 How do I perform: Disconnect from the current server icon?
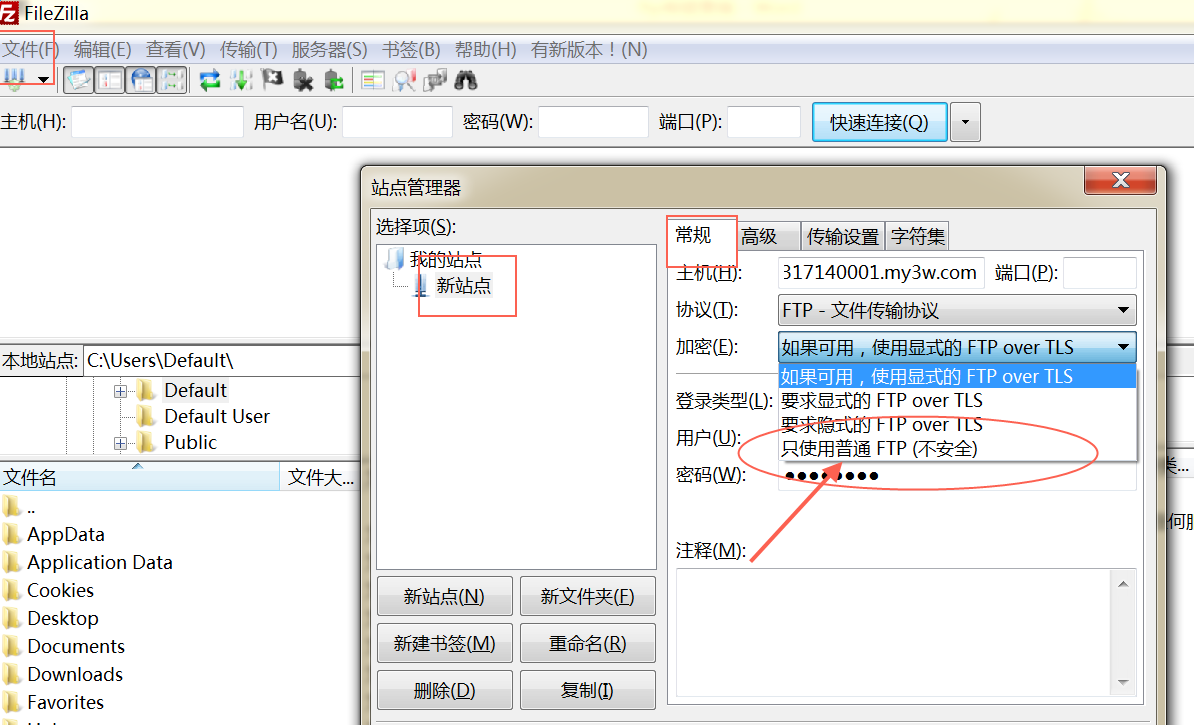click(x=303, y=80)
